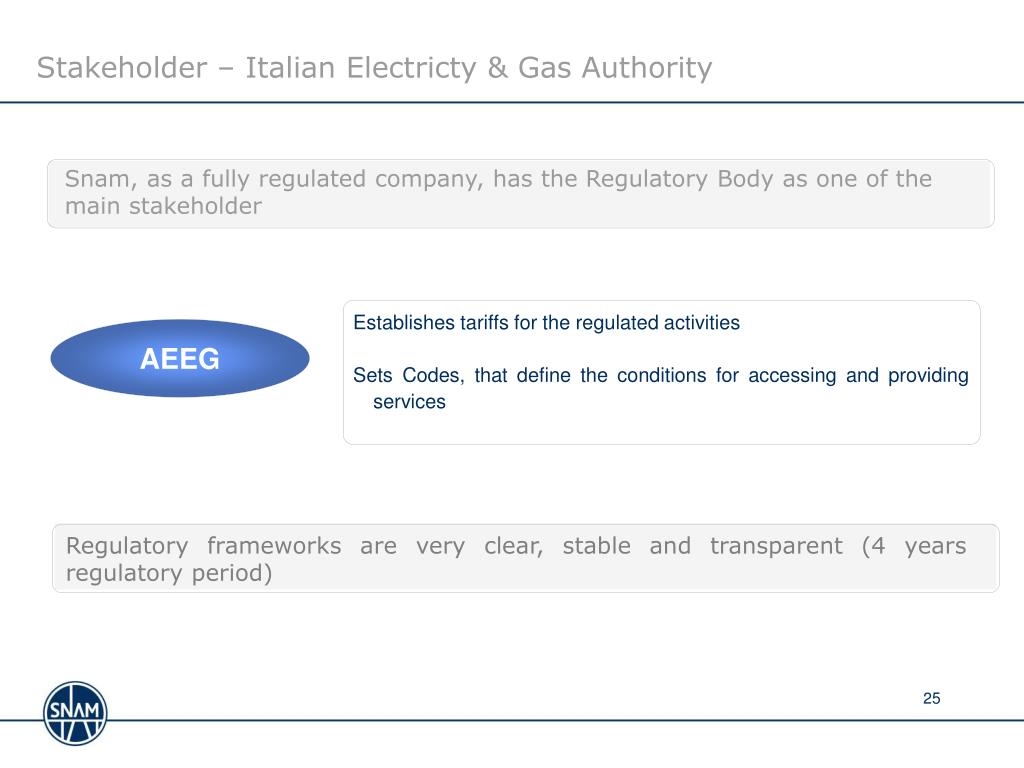
Task: Click 'Gas Authority' in the slide title
Action: coord(615,68)
